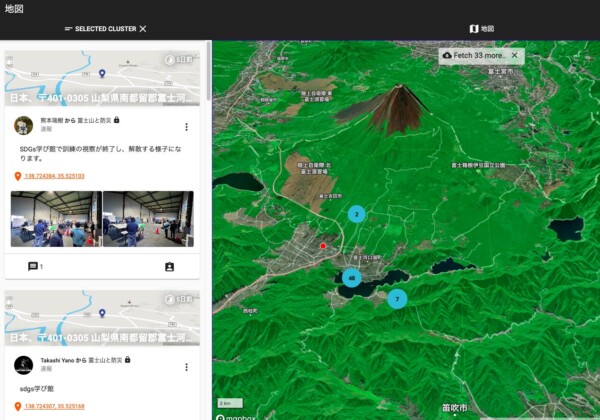The image size is (600, 420).
Task: Click Fetch 33 more button
Action: point(474,55)
